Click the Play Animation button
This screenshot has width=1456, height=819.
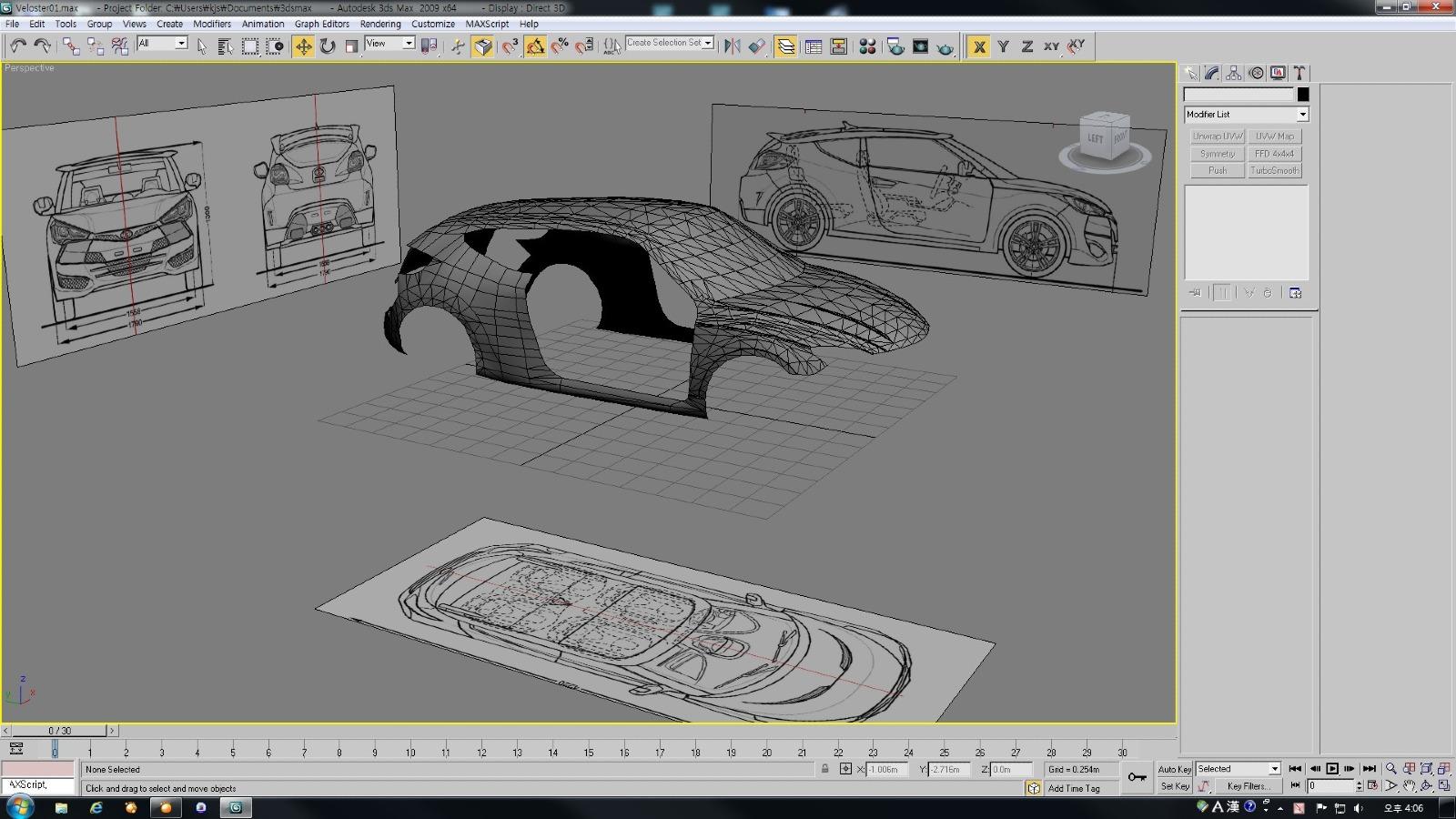[1332, 769]
